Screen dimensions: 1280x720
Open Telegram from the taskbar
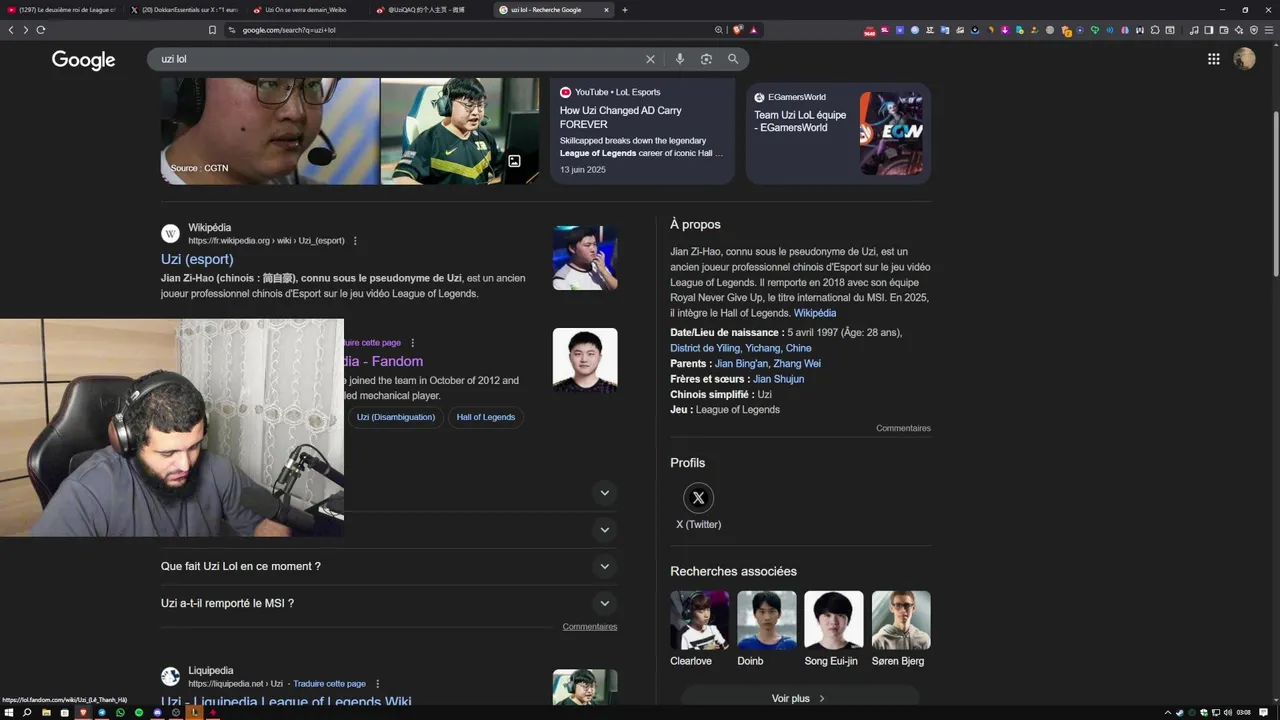101,712
